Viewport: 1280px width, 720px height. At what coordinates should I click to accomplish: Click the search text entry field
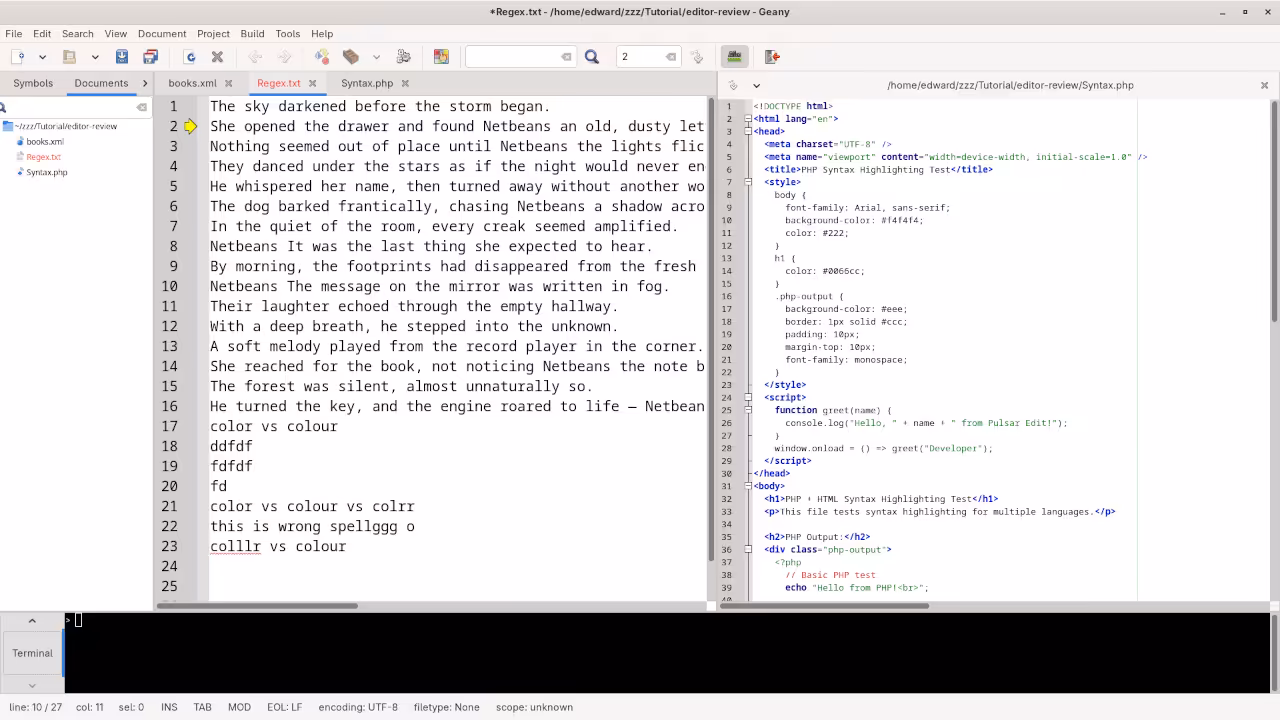[x=515, y=56]
